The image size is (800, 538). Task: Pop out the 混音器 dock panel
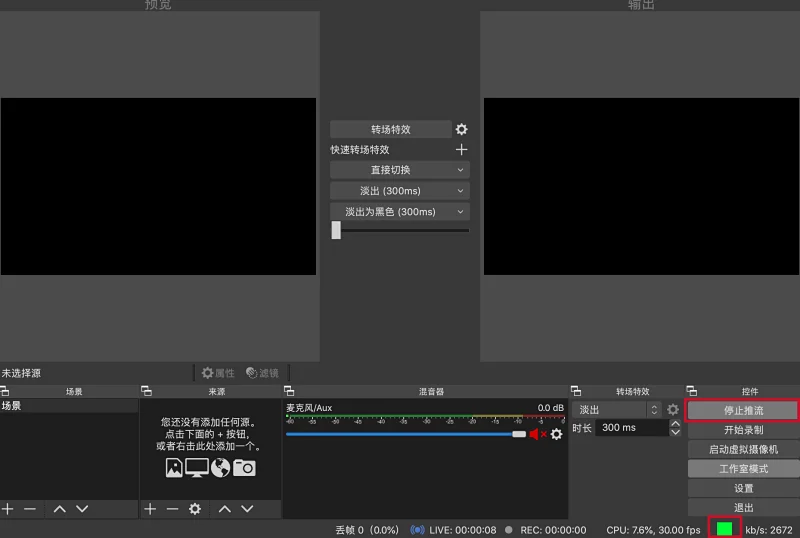289,391
